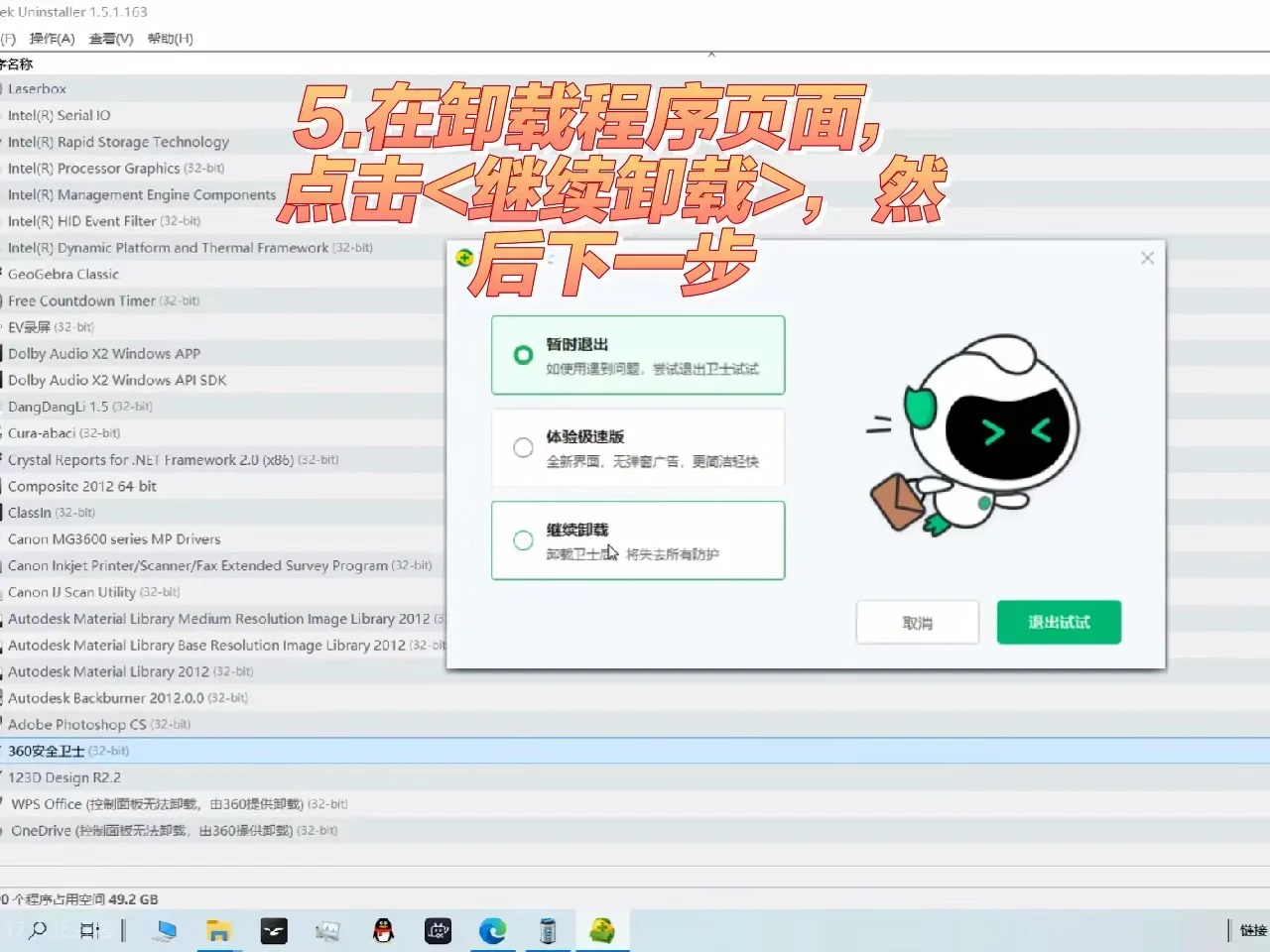This screenshot has height=952, width=1270.
Task: Open the 操作(A) menu
Action: [54, 39]
